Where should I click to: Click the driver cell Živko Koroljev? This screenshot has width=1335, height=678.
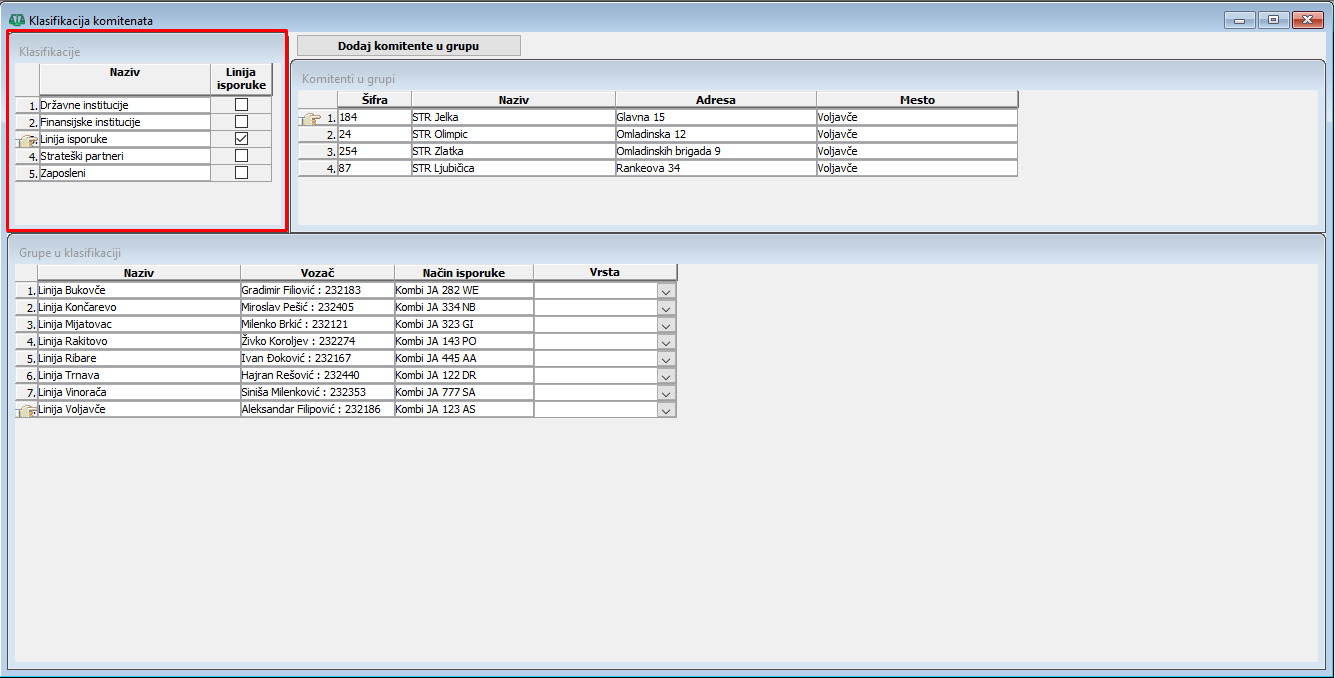coord(316,341)
